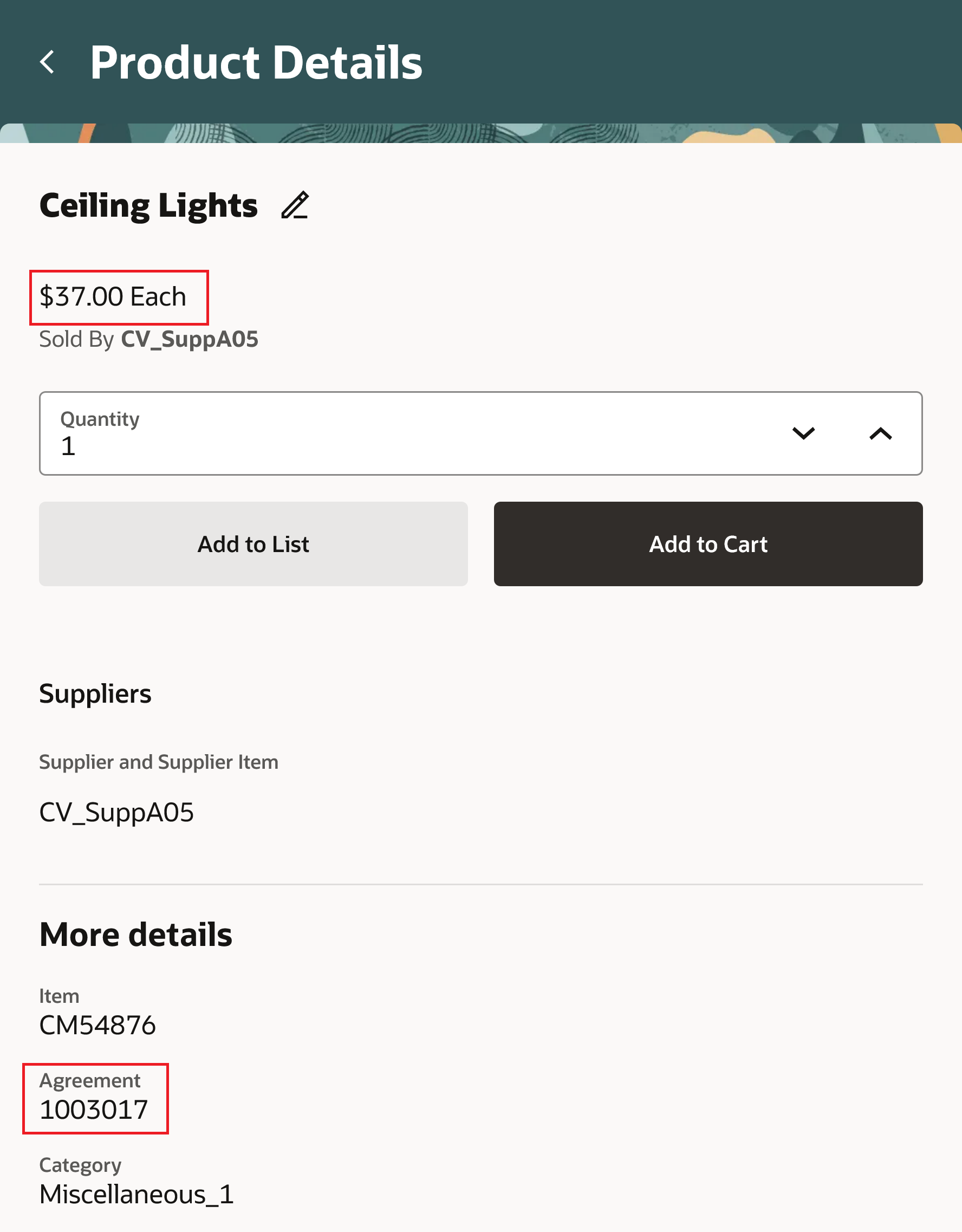Viewport: 962px width, 1232px height.
Task: Click the decorative banner image strip
Action: point(481,133)
